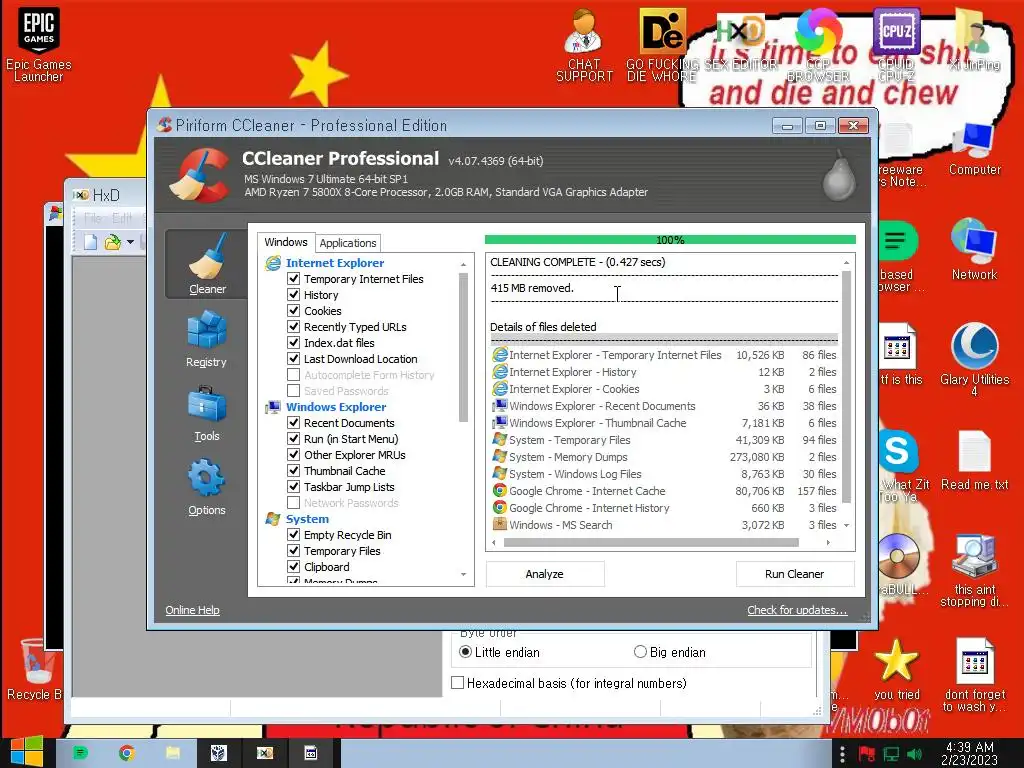1024x768 pixels.
Task: Open the Read me.txt desktop file
Action: tap(974, 461)
